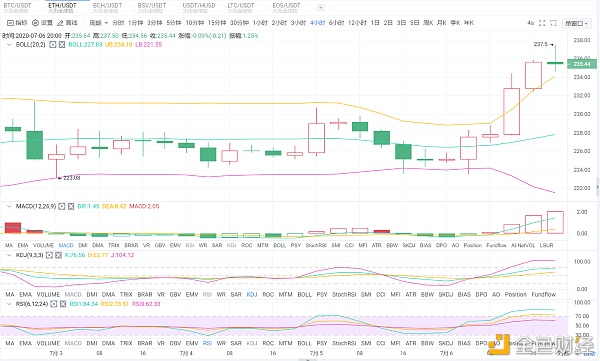Open the 指标 indicators panel icon

point(10,23)
